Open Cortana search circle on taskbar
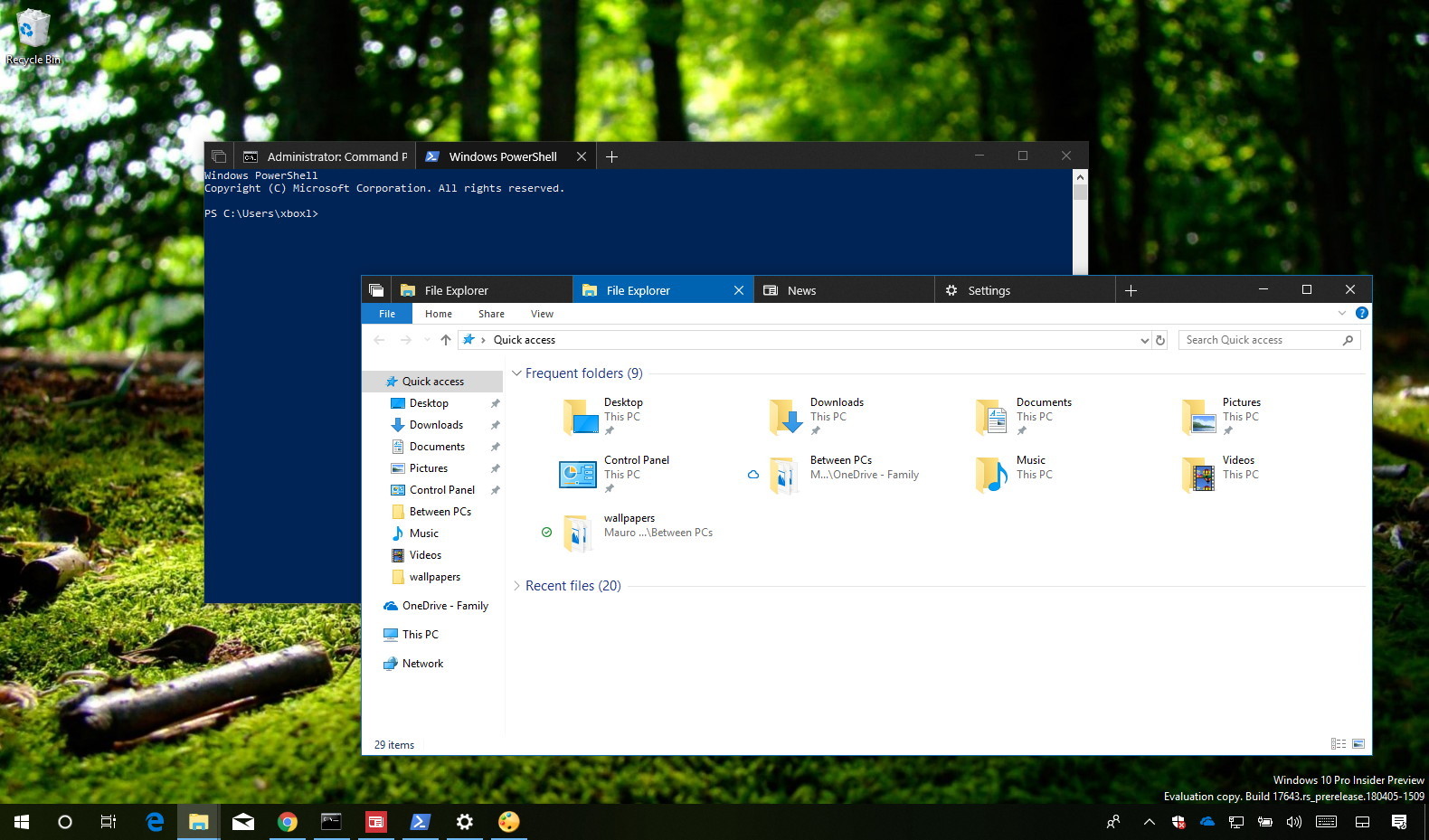 65,822
